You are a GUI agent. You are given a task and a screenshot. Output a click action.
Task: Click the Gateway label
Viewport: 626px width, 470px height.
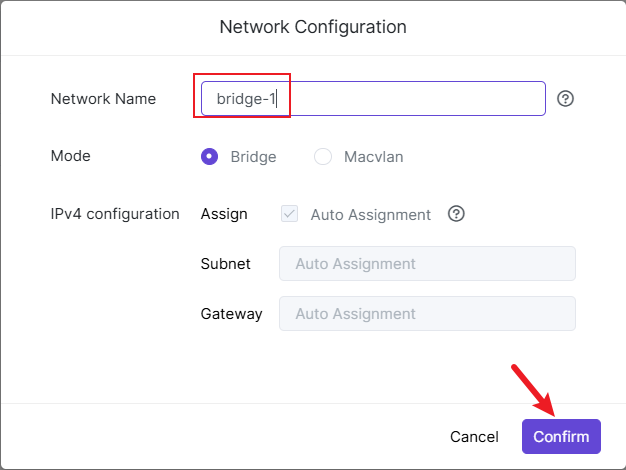point(231,314)
